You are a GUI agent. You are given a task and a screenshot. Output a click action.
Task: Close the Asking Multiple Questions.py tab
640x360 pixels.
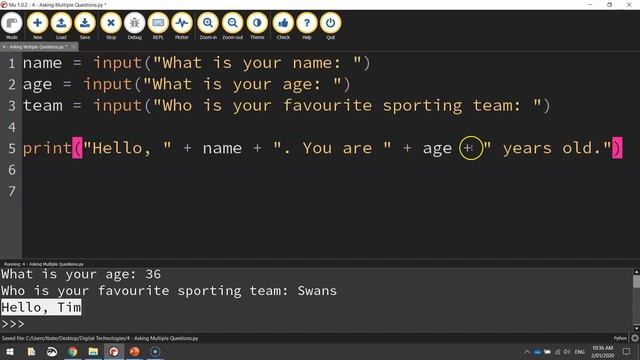point(74,47)
